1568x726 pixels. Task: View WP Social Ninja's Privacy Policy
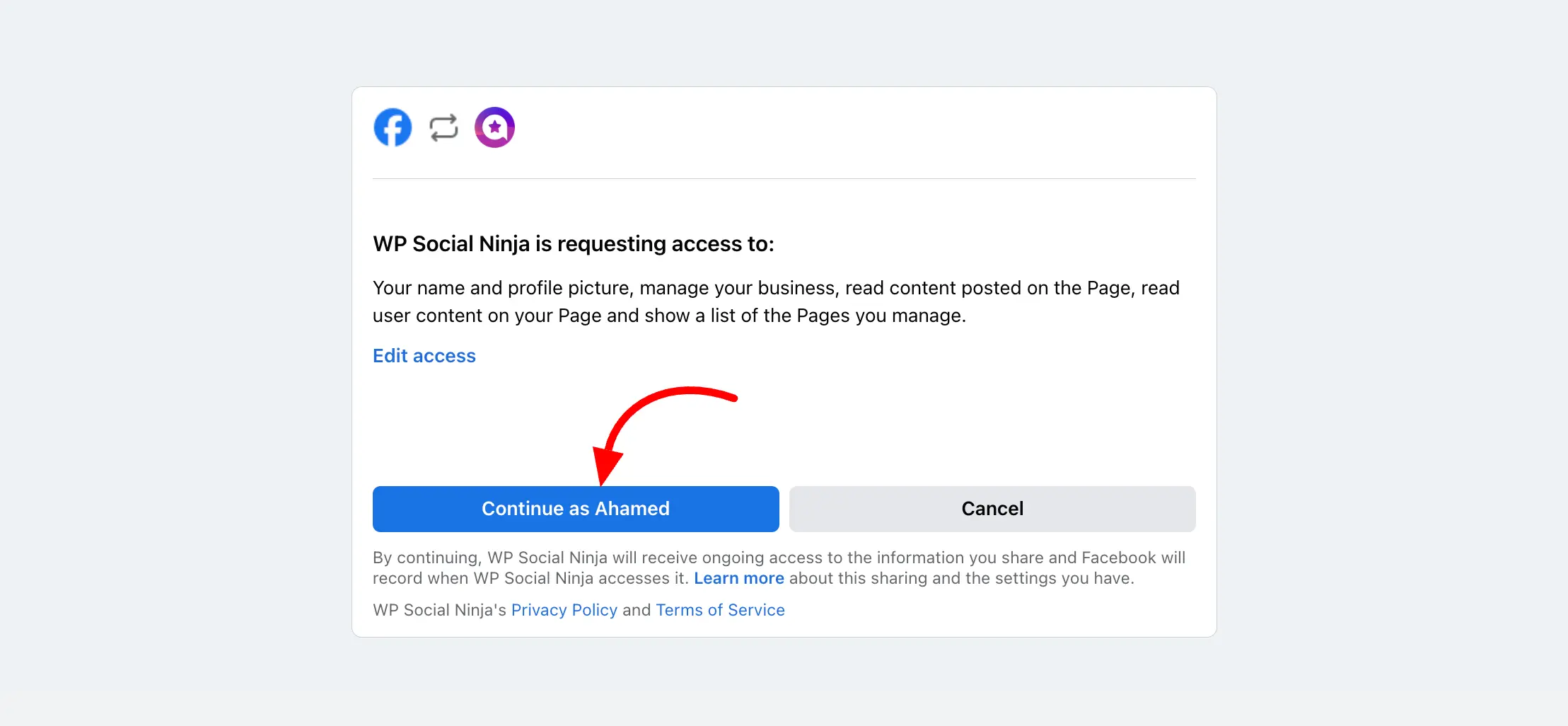(564, 610)
